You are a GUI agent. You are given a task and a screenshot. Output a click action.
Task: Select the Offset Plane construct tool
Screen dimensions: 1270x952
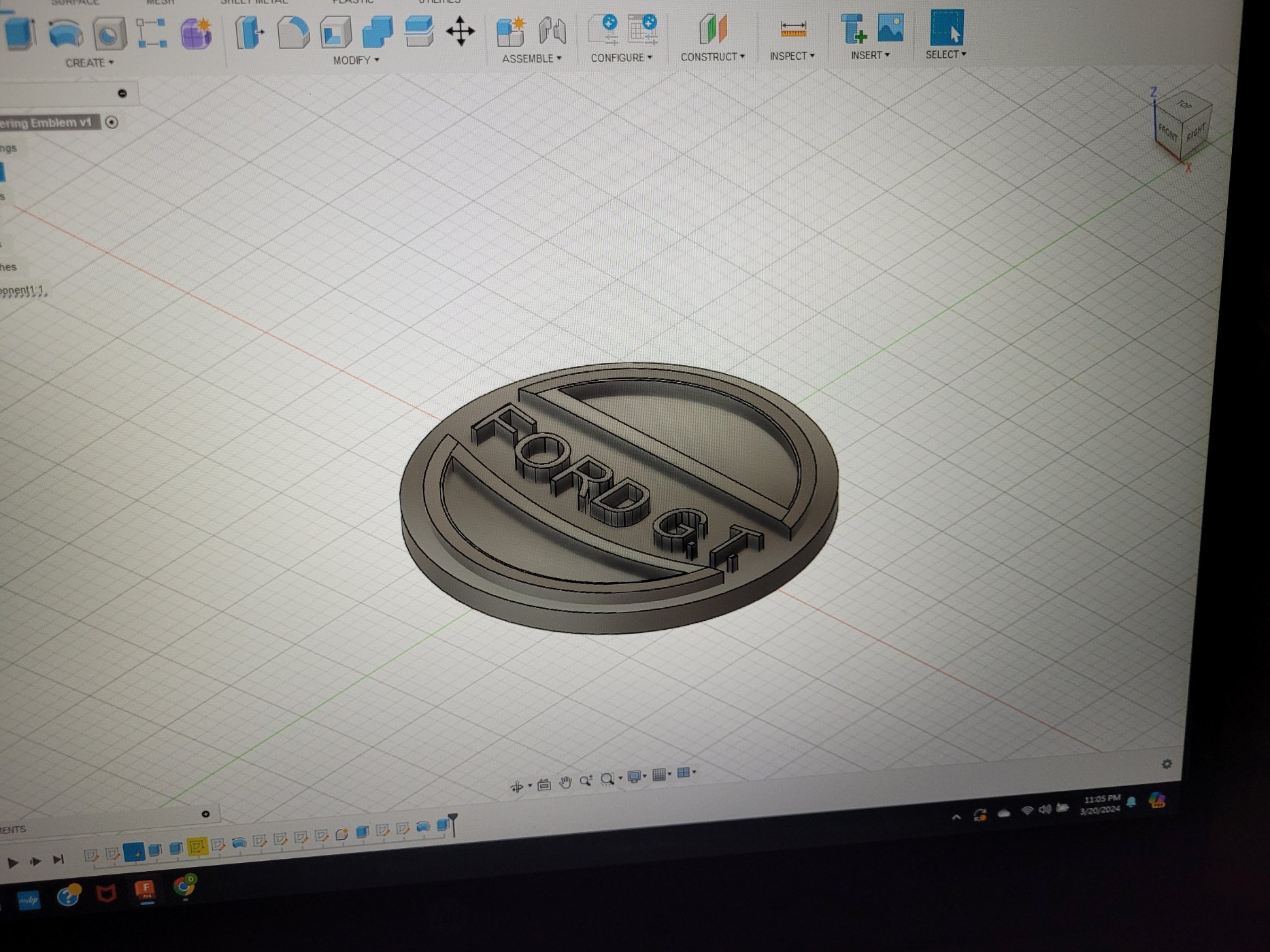click(x=713, y=29)
